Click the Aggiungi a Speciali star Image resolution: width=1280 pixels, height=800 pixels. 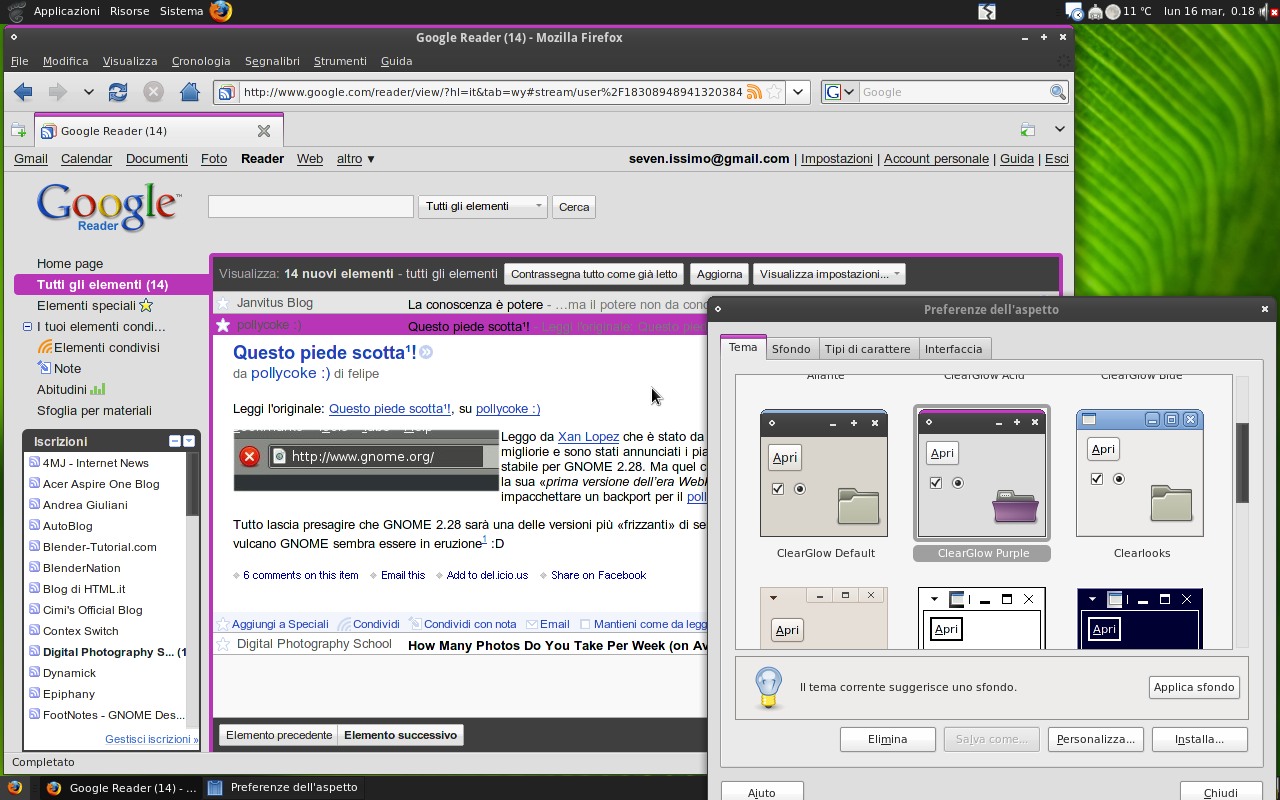224,624
